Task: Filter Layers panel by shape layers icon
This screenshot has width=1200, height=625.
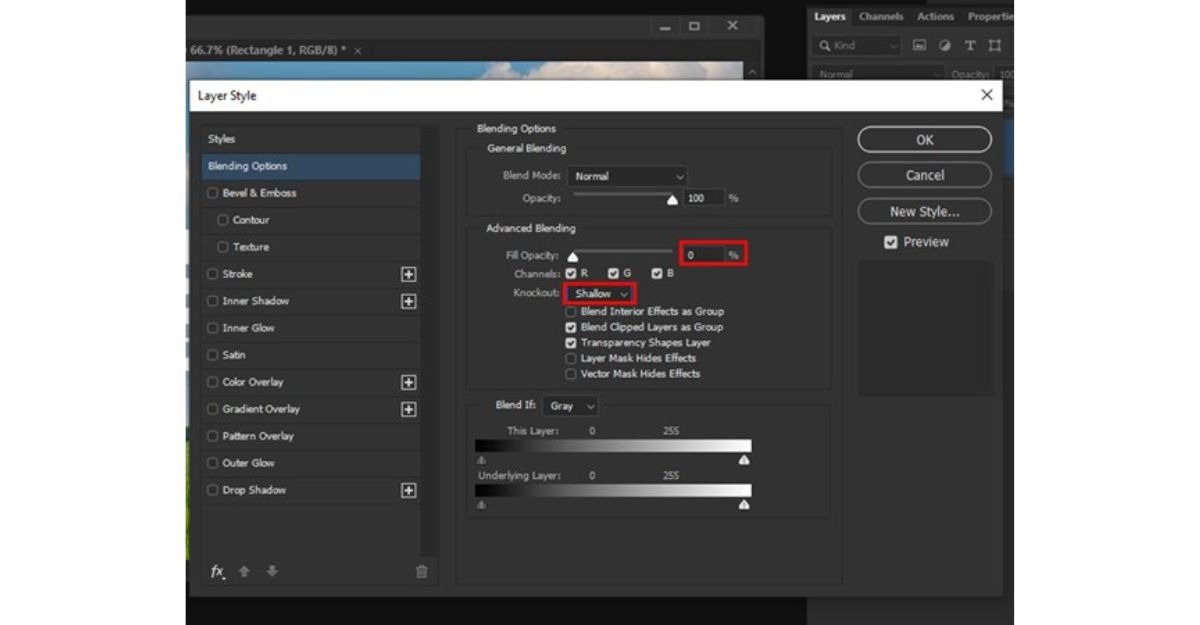Action: click(995, 46)
